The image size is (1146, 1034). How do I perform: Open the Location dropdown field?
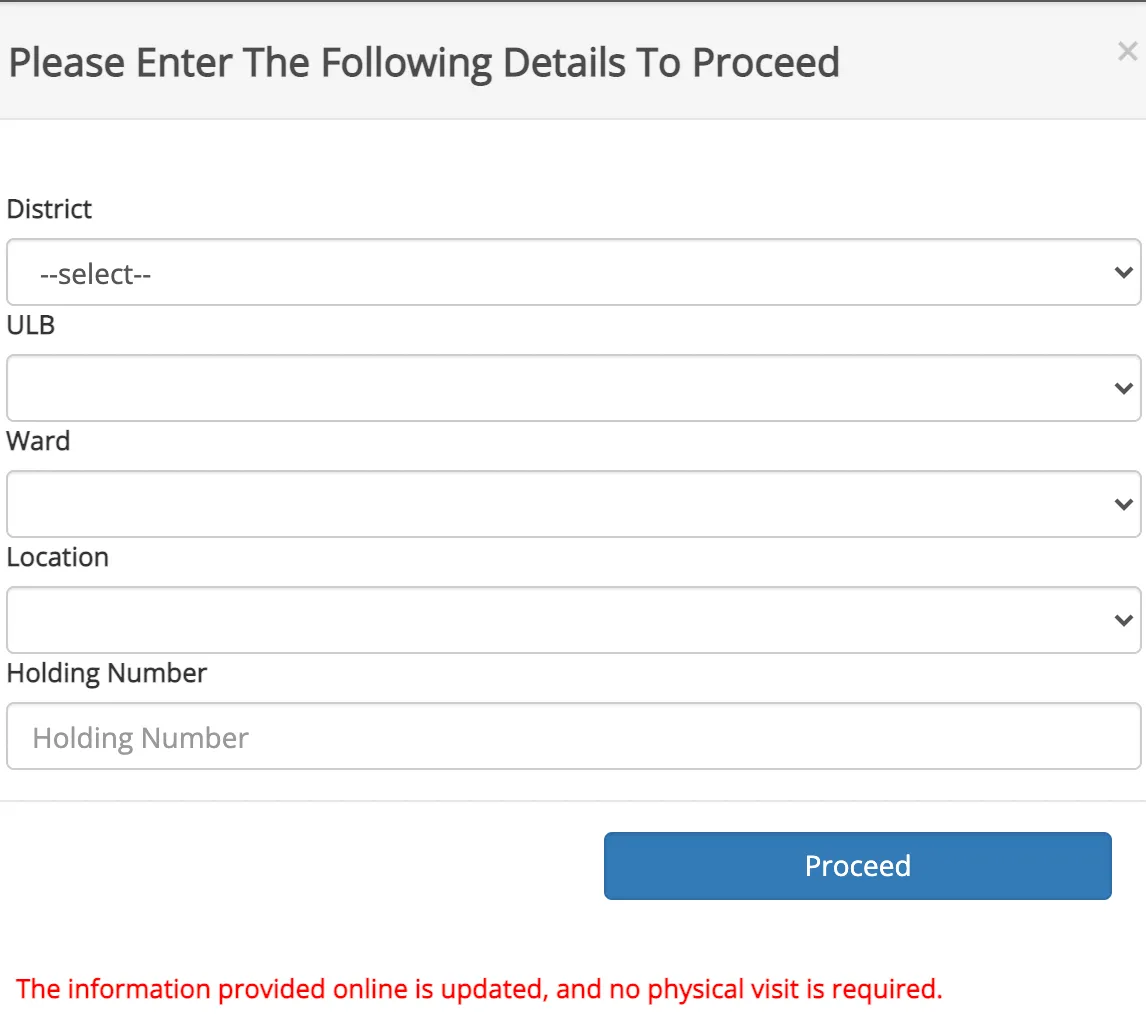click(573, 620)
